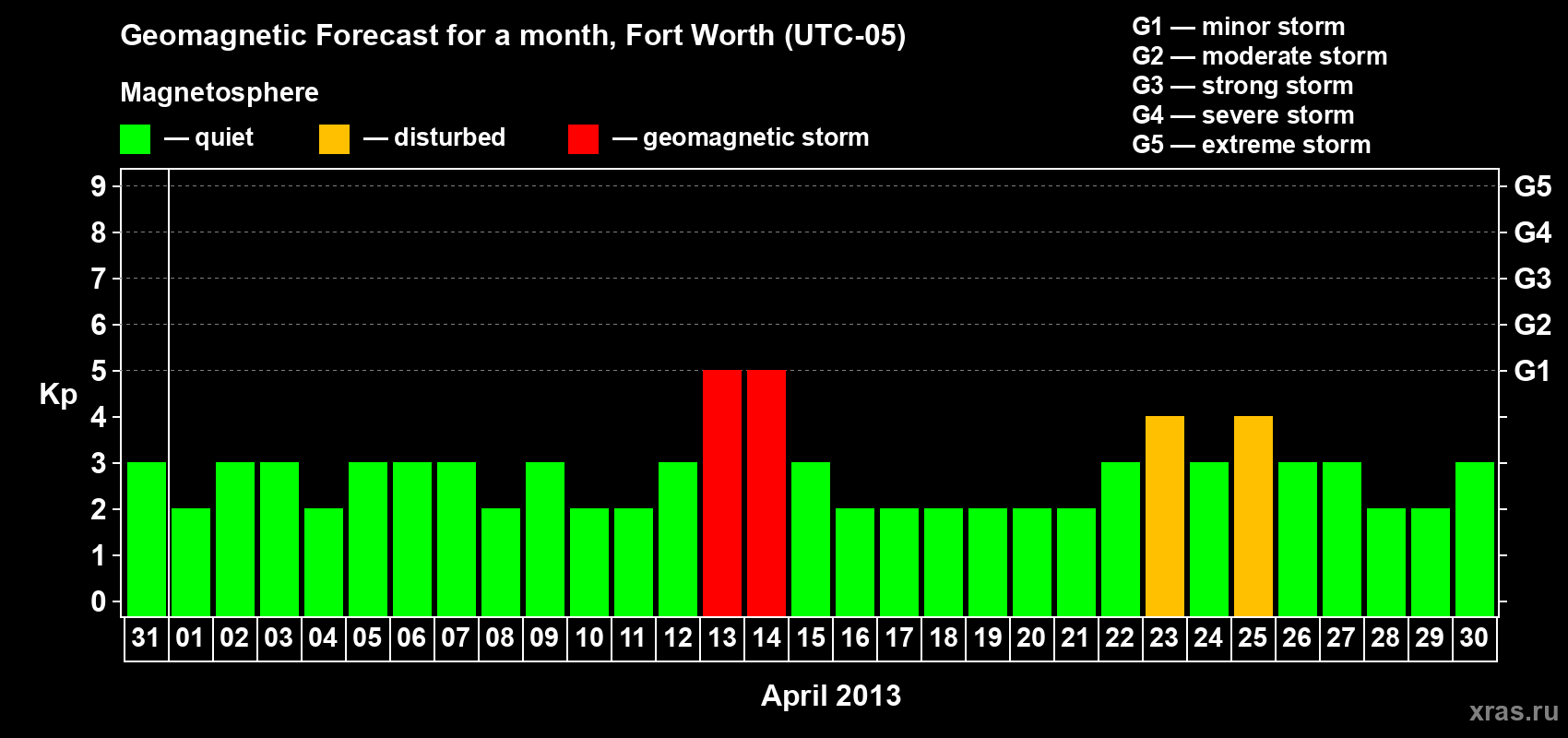Image resolution: width=1568 pixels, height=738 pixels.
Task: Click the 'G3' label on right axis
Action: coord(1533,279)
